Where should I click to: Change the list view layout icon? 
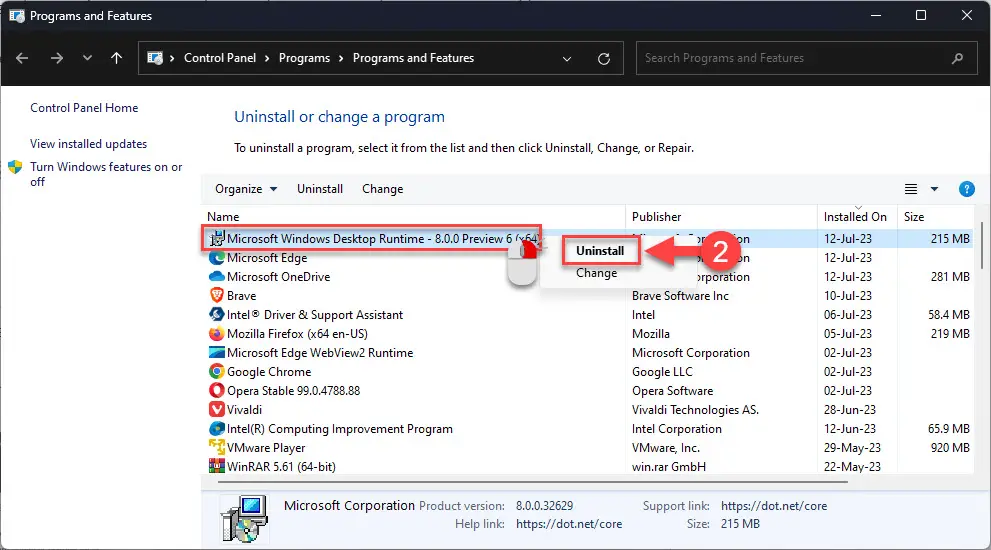[x=911, y=189]
